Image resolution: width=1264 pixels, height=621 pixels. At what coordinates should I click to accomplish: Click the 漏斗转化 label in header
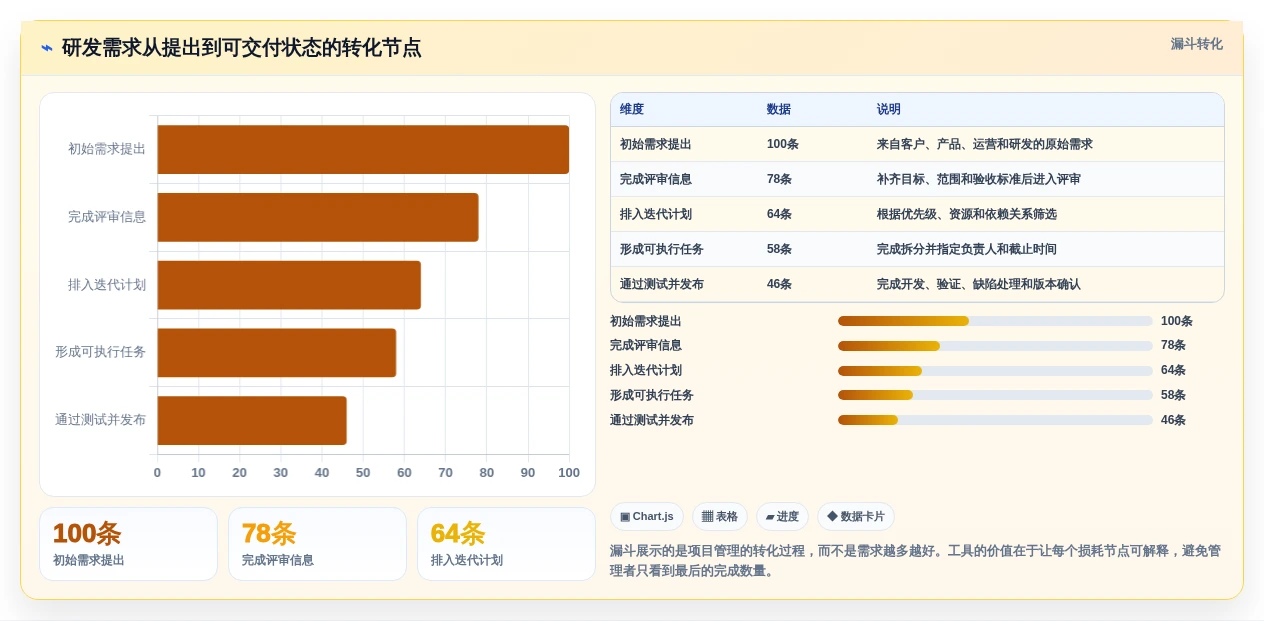pyautogui.click(x=1196, y=44)
